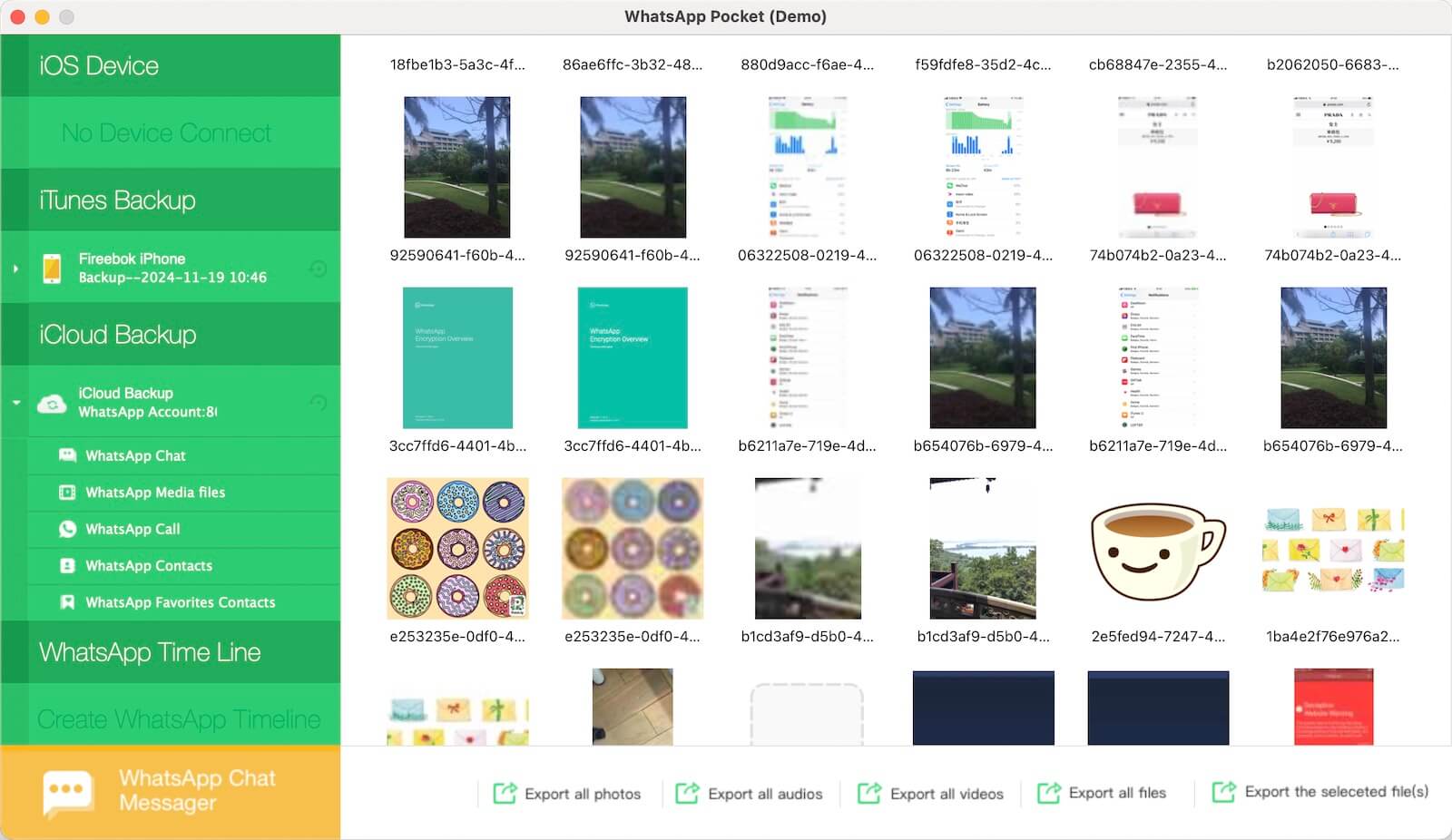Viewport: 1452px width, 840px height.
Task: Select the 2e5fed94-7247 coffee cup sticker
Action: coord(1158,552)
